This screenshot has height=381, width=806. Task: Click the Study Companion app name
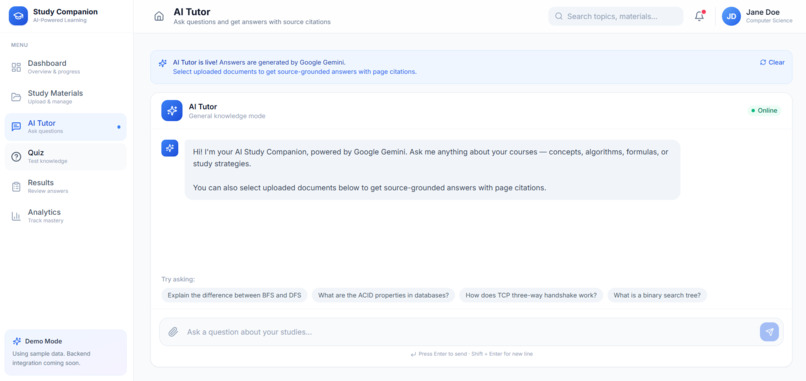tap(65, 12)
